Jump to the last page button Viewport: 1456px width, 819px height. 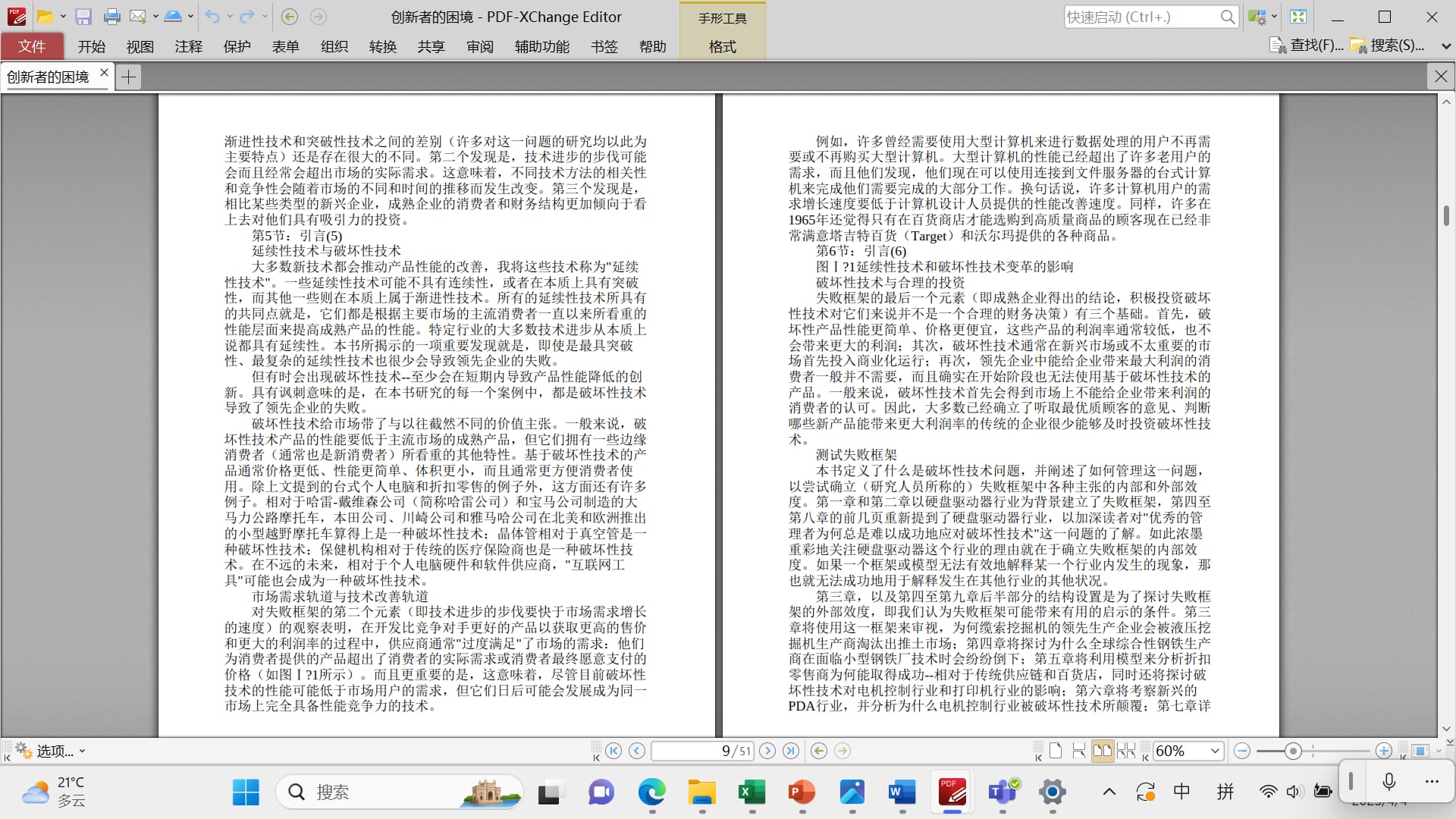[x=791, y=751]
